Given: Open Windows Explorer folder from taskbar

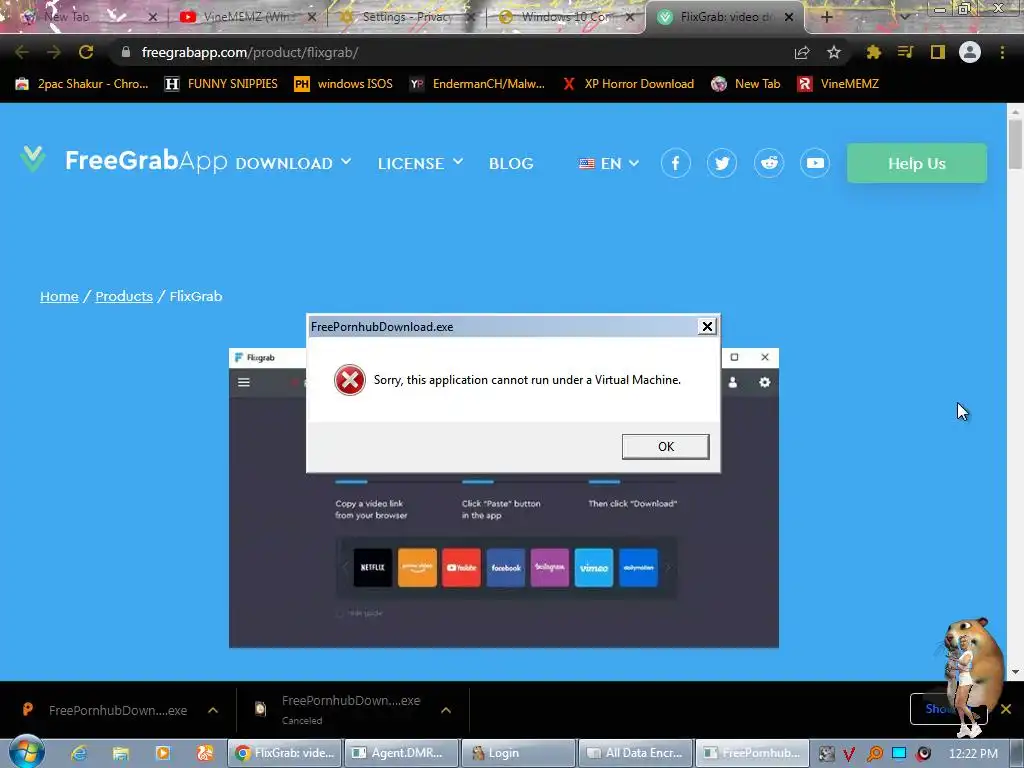Looking at the screenshot, I should 121,753.
